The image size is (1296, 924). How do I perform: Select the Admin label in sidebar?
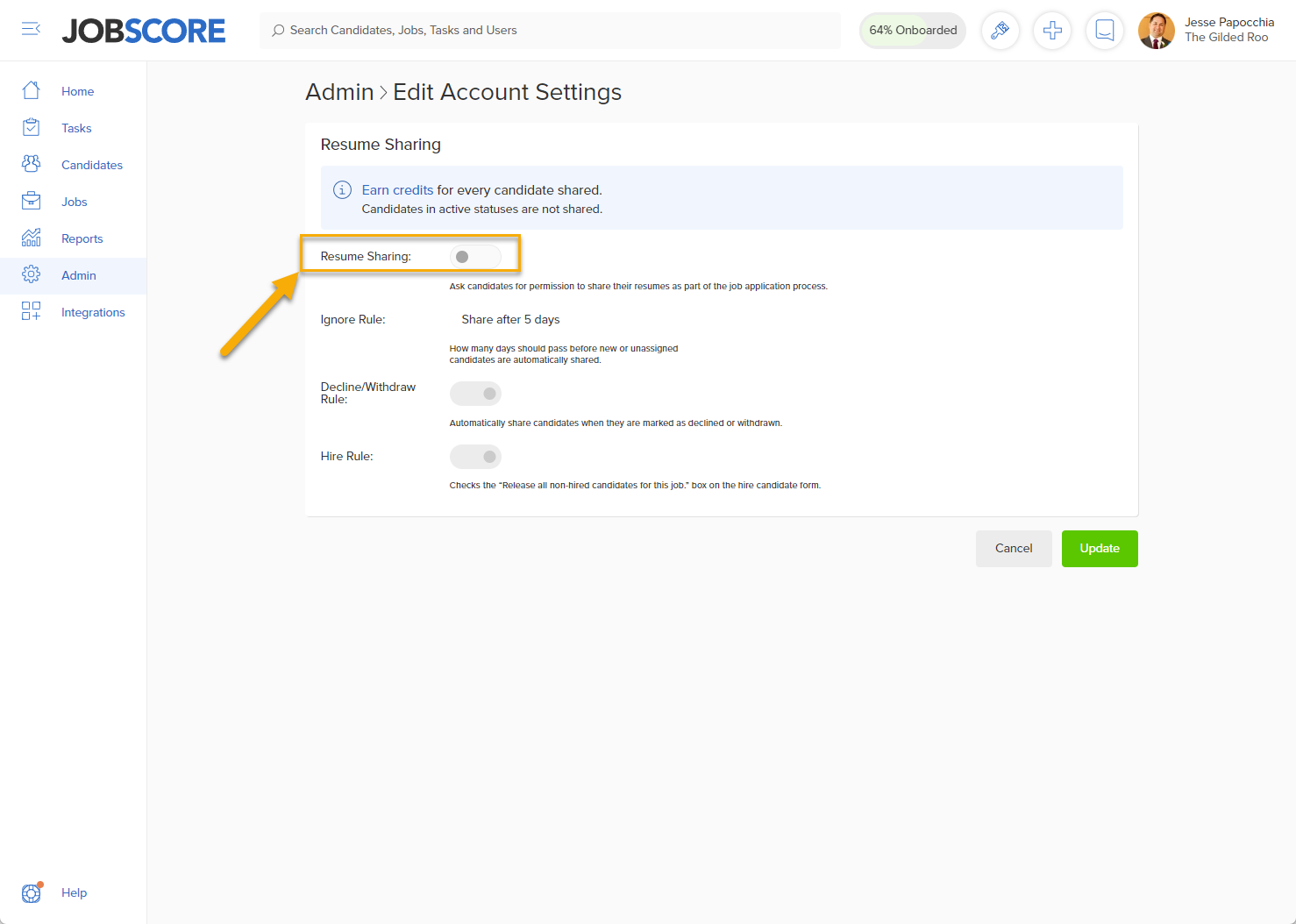click(79, 275)
